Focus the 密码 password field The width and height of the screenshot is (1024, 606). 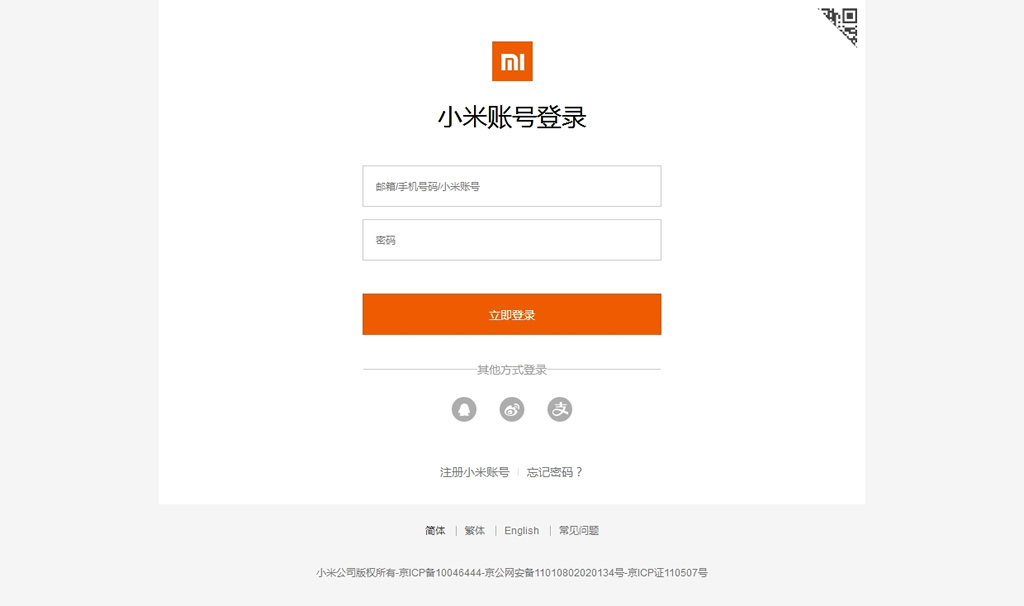tap(512, 240)
